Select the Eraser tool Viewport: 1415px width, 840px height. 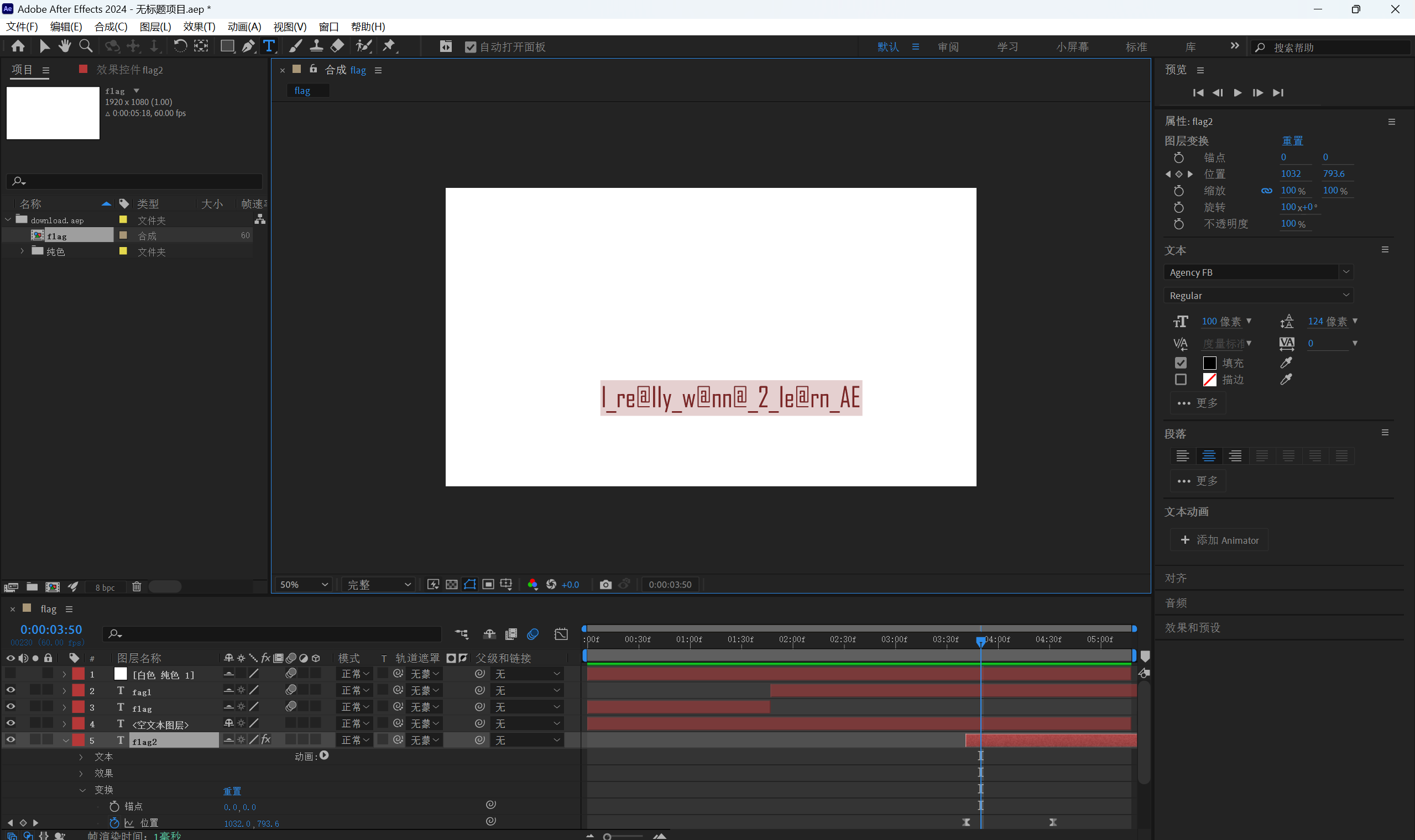tap(337, 46)
